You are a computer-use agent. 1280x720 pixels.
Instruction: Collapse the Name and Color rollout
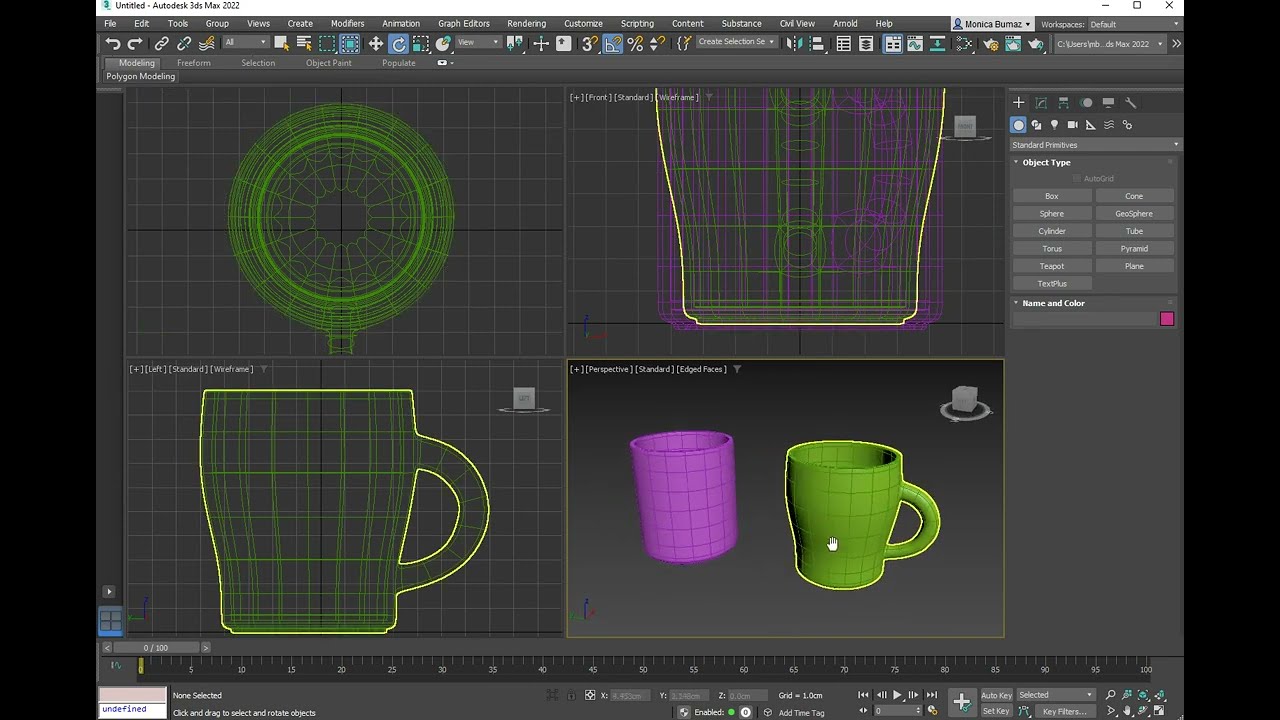(x=1052, y=303)
